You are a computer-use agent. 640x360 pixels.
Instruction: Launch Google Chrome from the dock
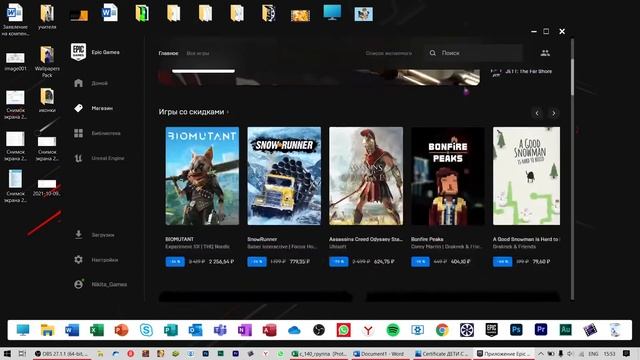pyautogui.click(x=442, y=330)
